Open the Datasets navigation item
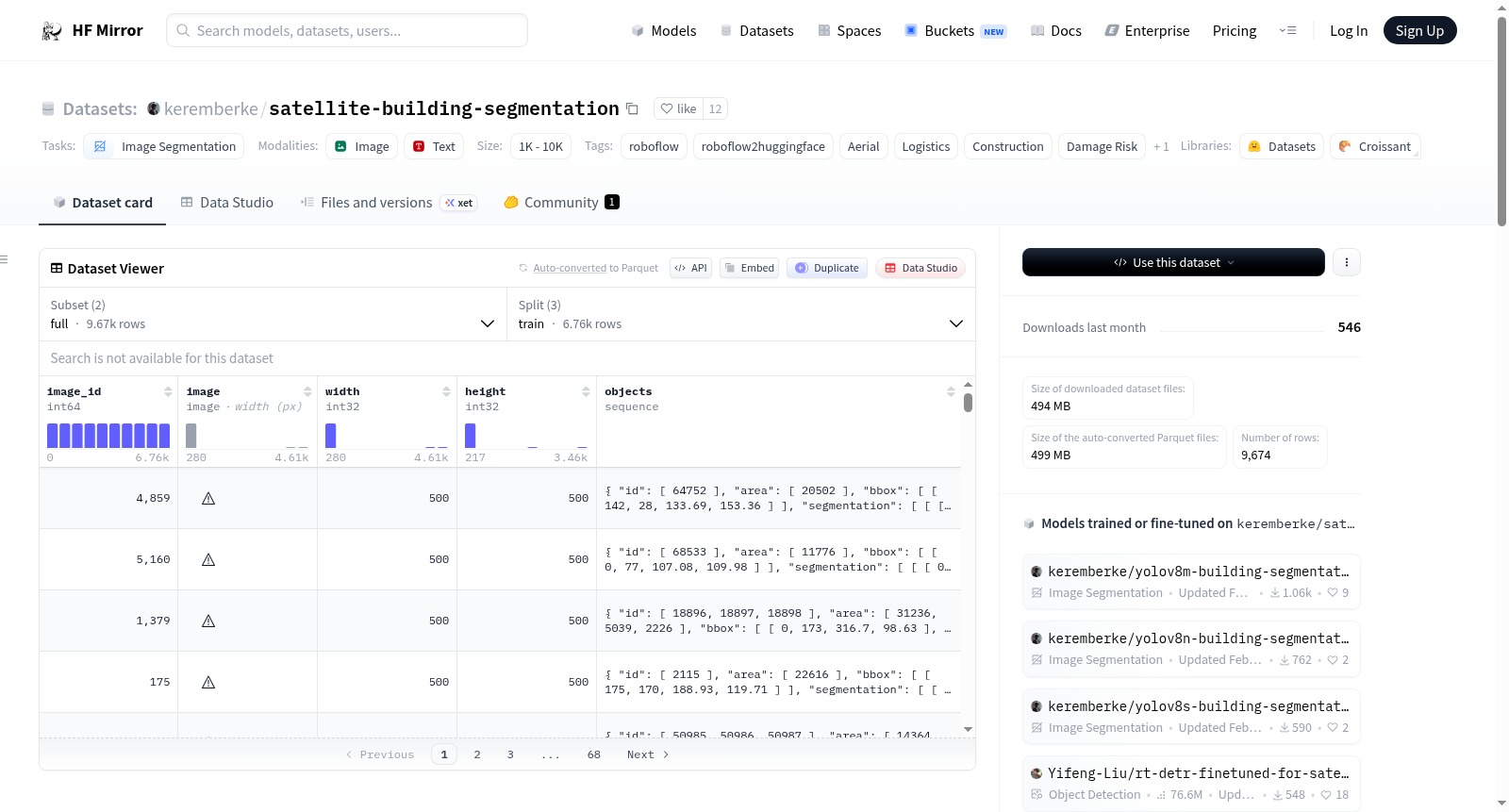 click(757, 31)
